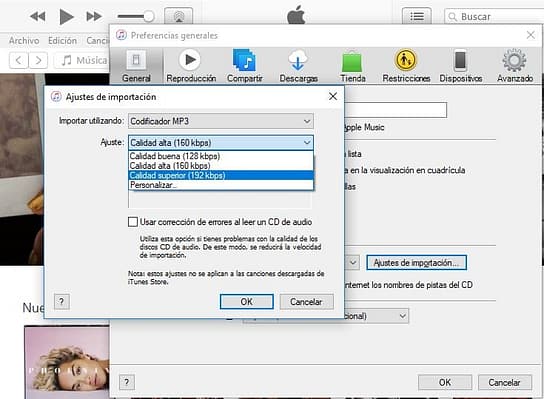
Task: Switch to the Reproducción preferences tab
Action: [191, 66]
